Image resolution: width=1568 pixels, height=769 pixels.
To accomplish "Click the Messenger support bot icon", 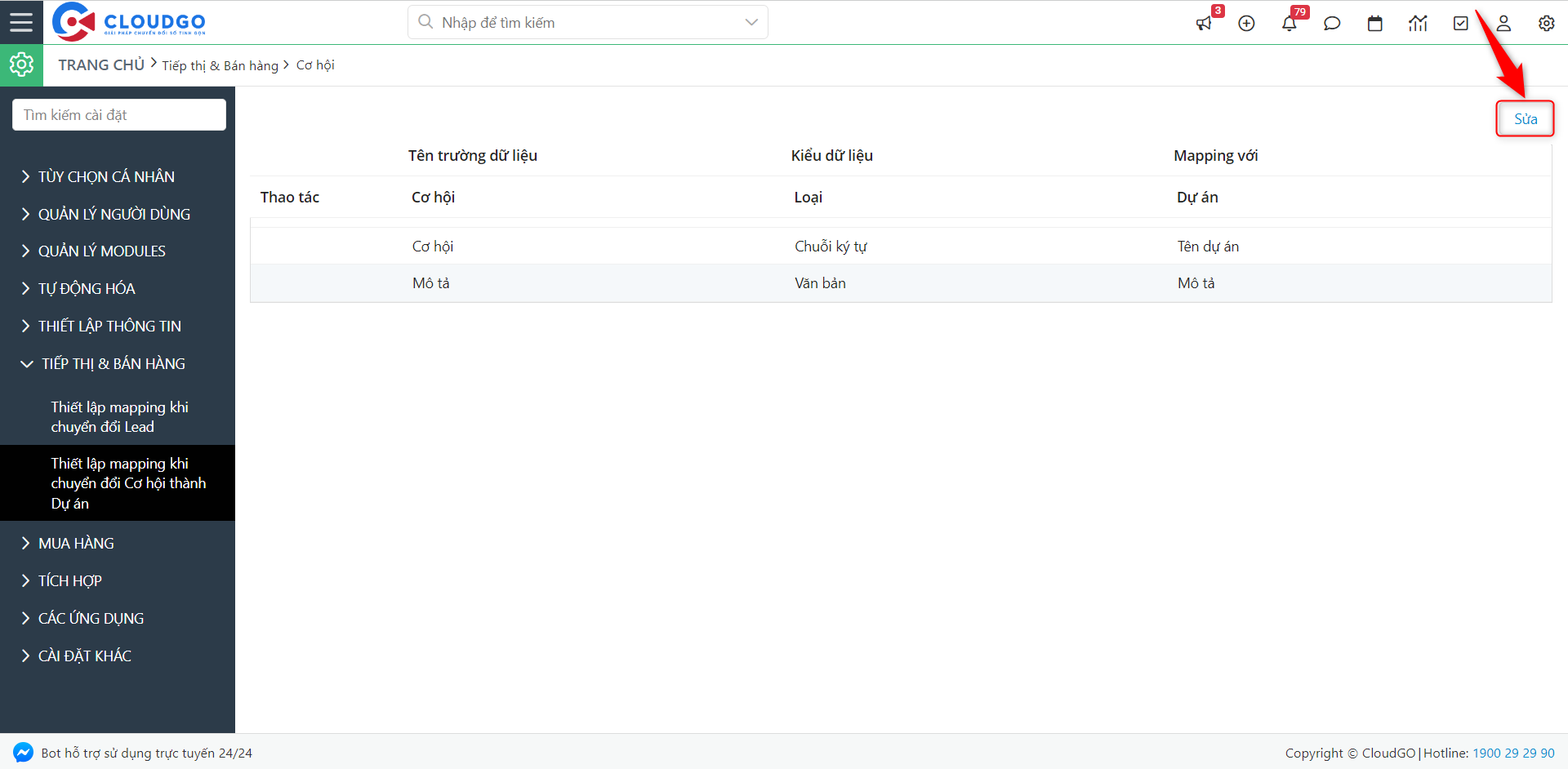I will [23, 752].
